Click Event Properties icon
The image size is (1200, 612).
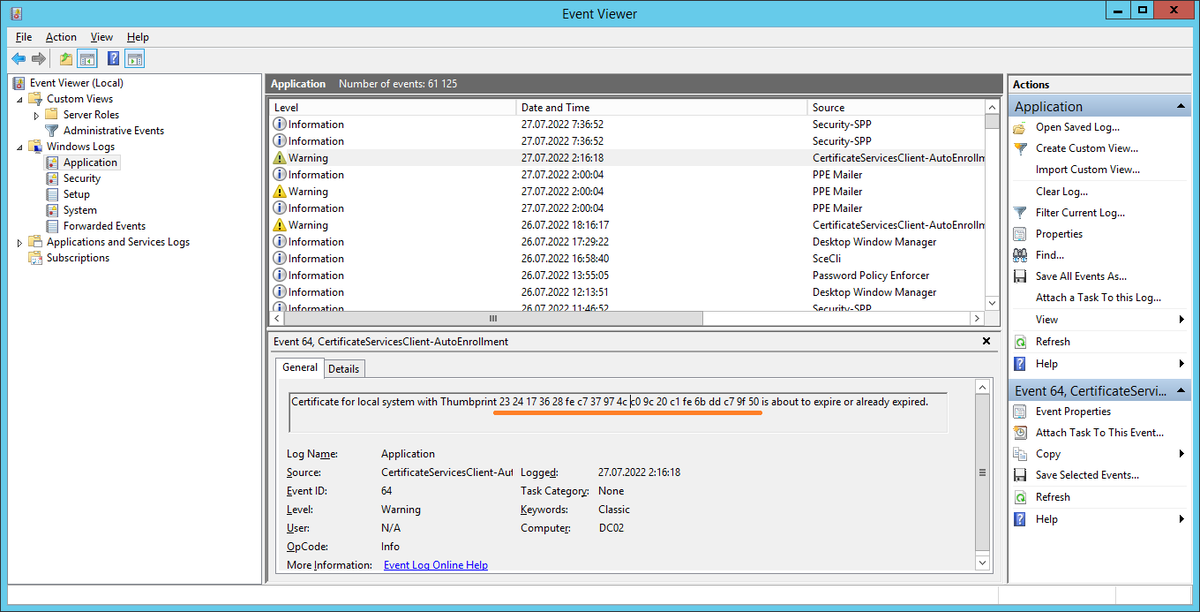tap(1020, 411)
